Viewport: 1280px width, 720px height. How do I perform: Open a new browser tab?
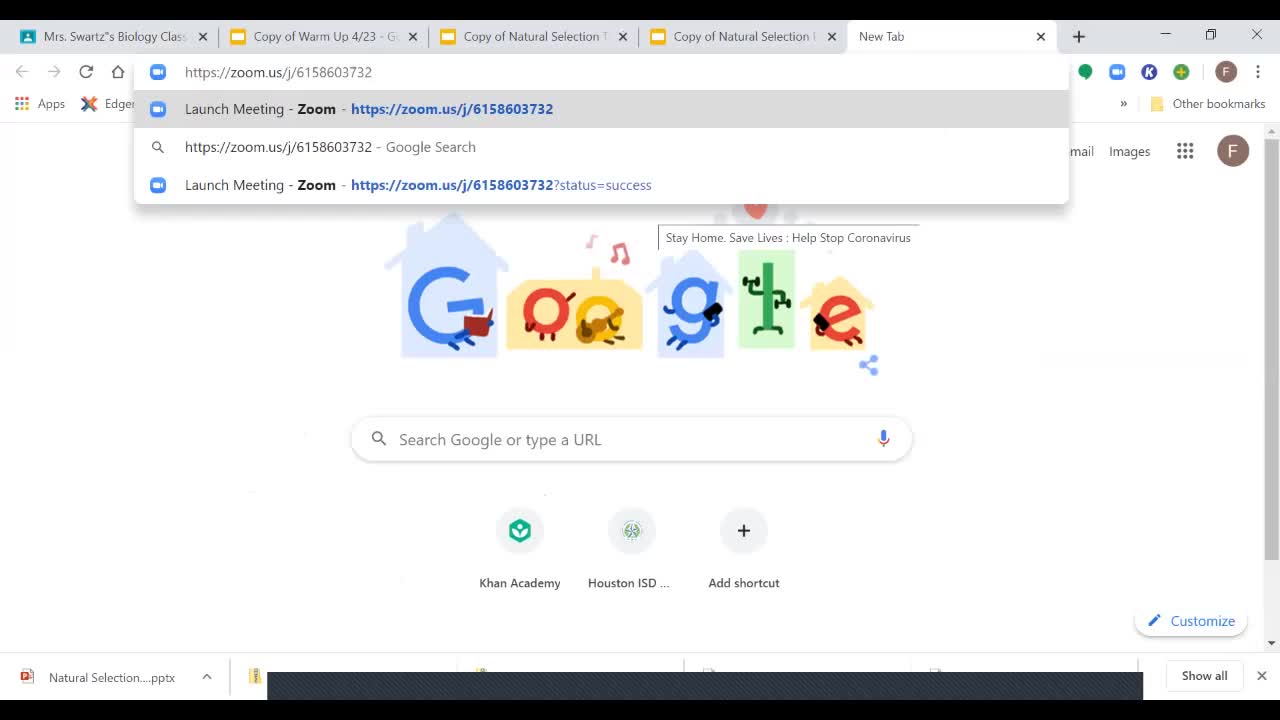coord(1078,36)
